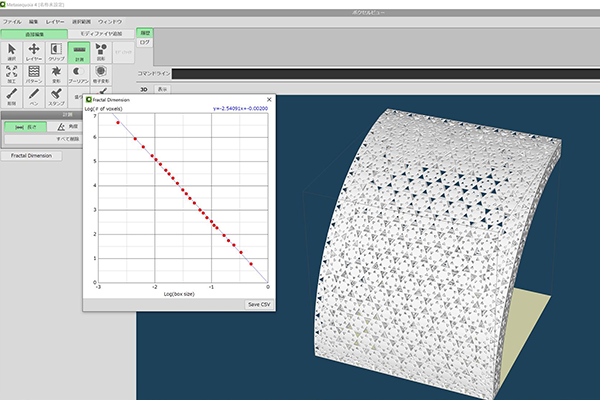The width and height of the screenshot is (600, 400).
Task: Toggle the ブーリアン (Boolean) tool
Action: [79, 75]
